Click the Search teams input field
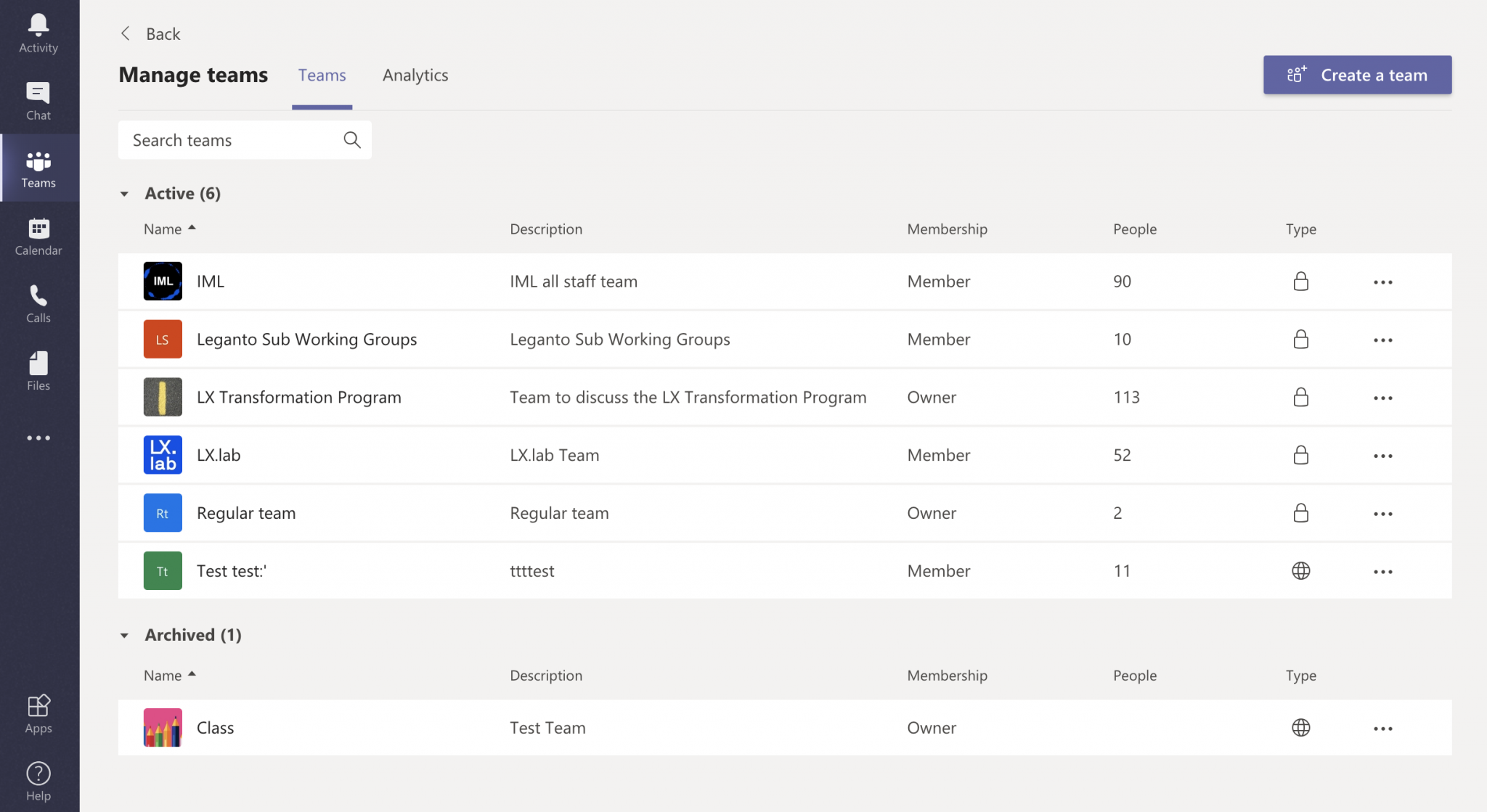Image resolution: width=1487 pixels, height=812 pixels. pos(245,140)
